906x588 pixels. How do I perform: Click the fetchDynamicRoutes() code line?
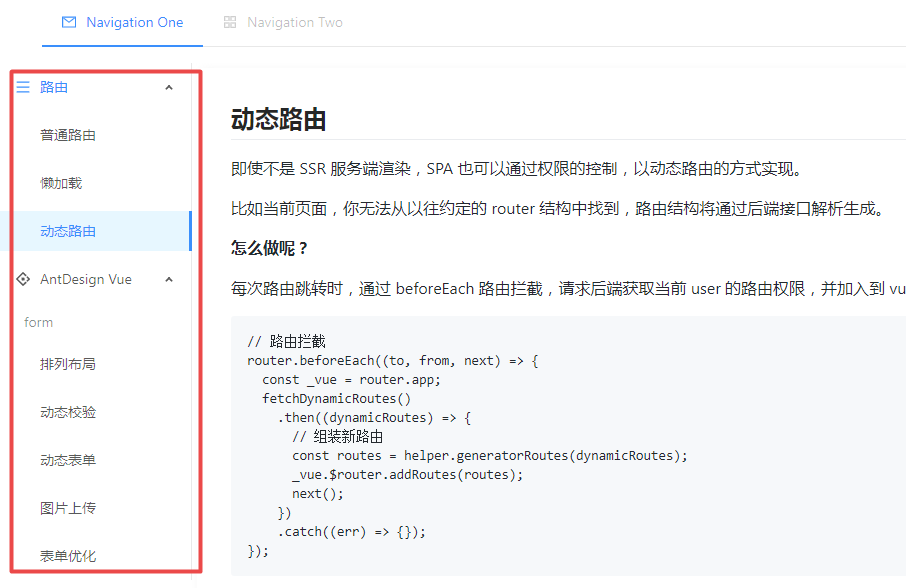336,399
